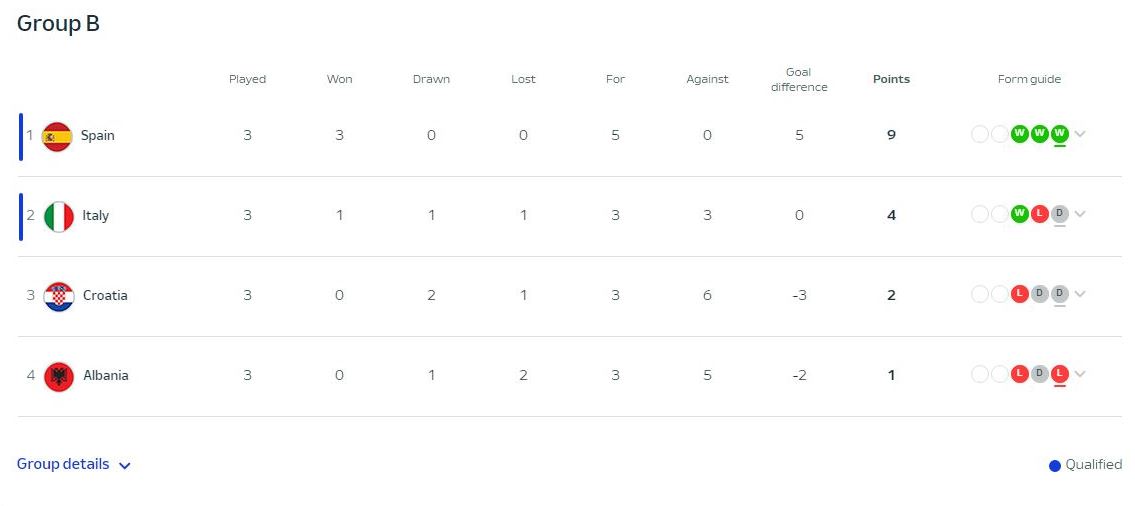1135x506 pixels.
Task: Expand Italy's form guide chevron
Action: (1080, 215)
